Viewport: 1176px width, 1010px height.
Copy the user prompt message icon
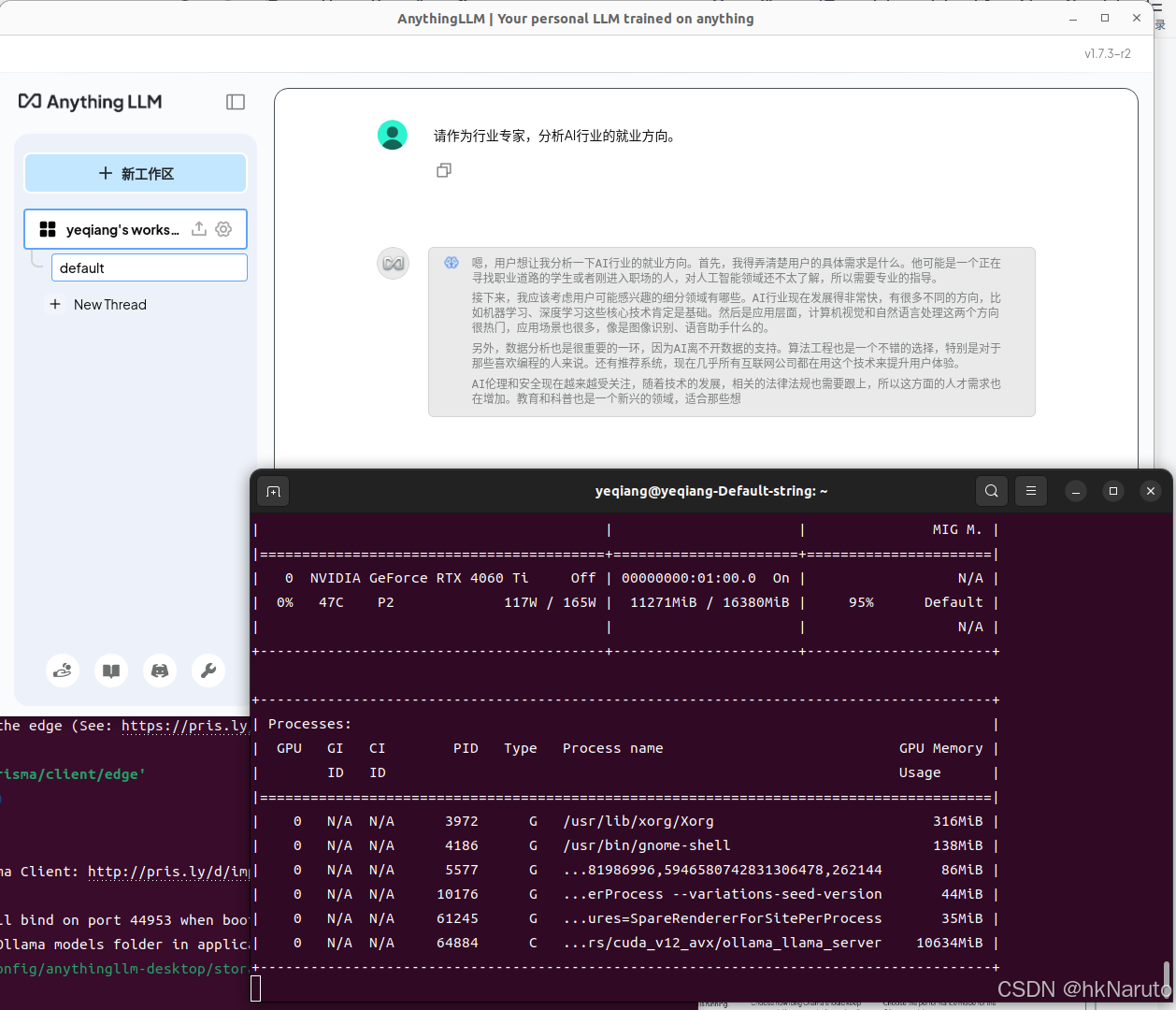444,170
